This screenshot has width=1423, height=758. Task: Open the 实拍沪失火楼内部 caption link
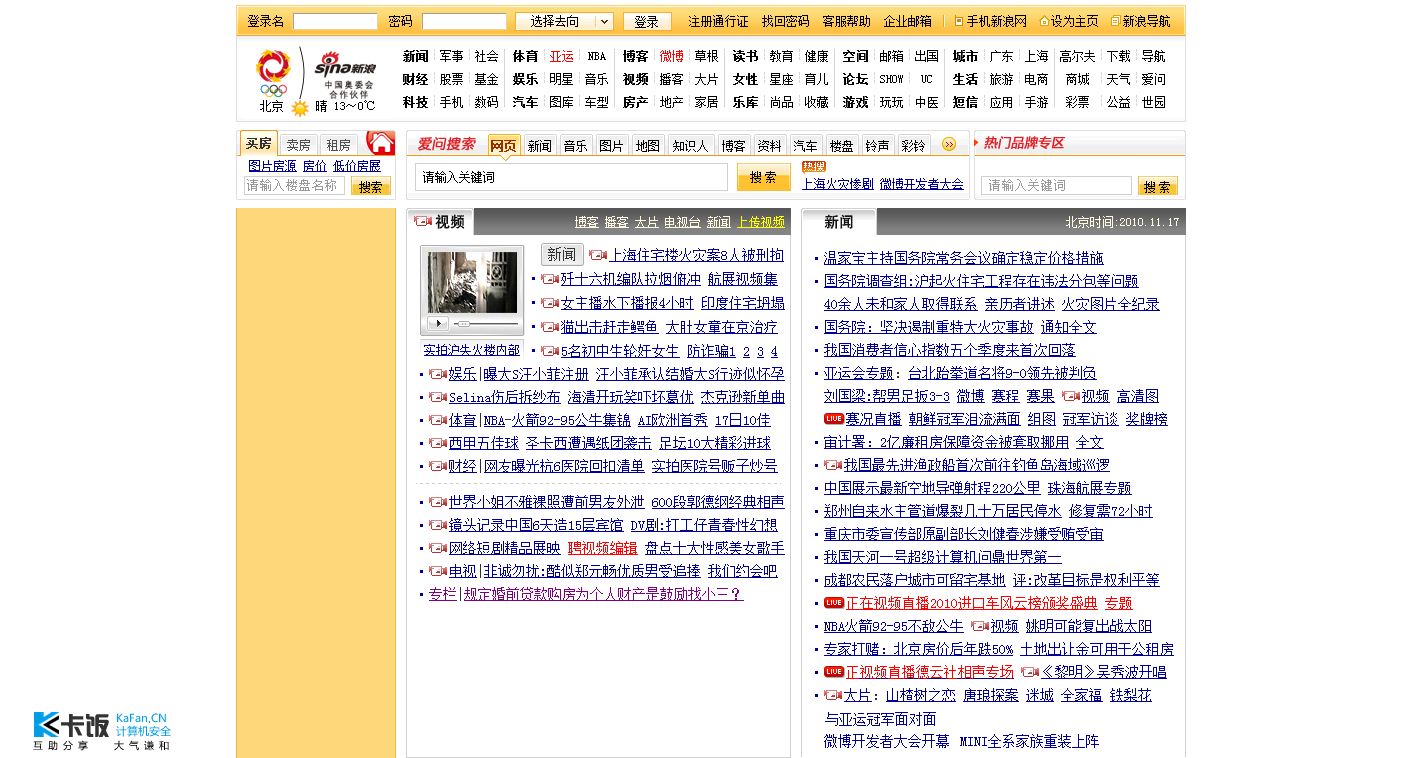tap(472, 350)
